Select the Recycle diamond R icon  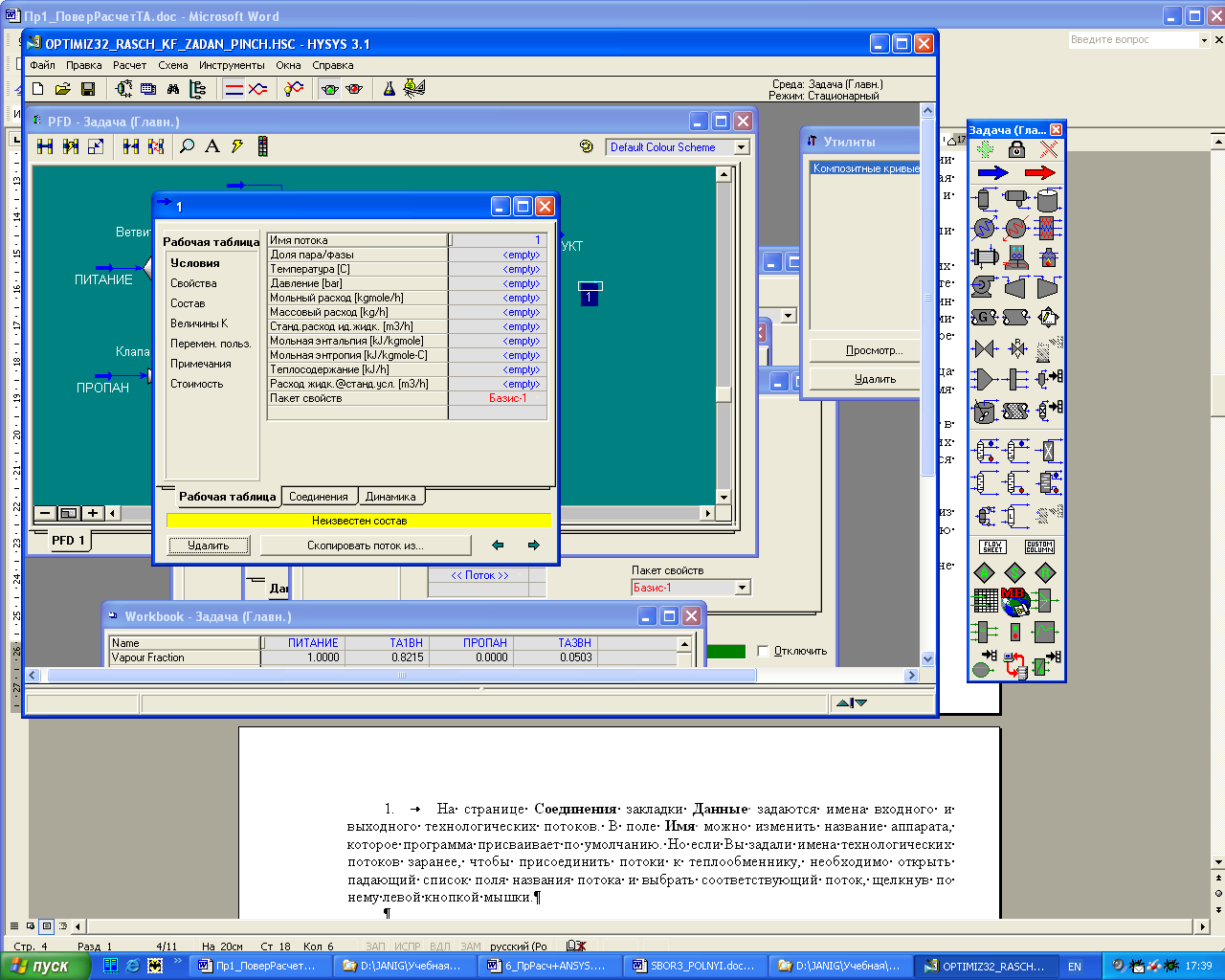(1046, 572)
